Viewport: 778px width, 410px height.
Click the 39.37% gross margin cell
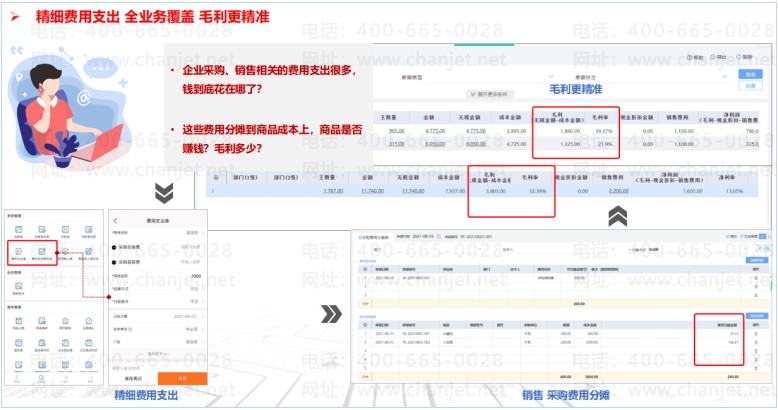(604, 131)
